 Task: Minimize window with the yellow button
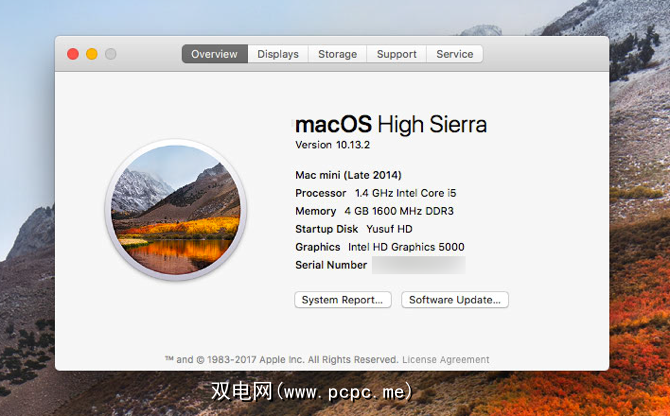pos(92,54)
